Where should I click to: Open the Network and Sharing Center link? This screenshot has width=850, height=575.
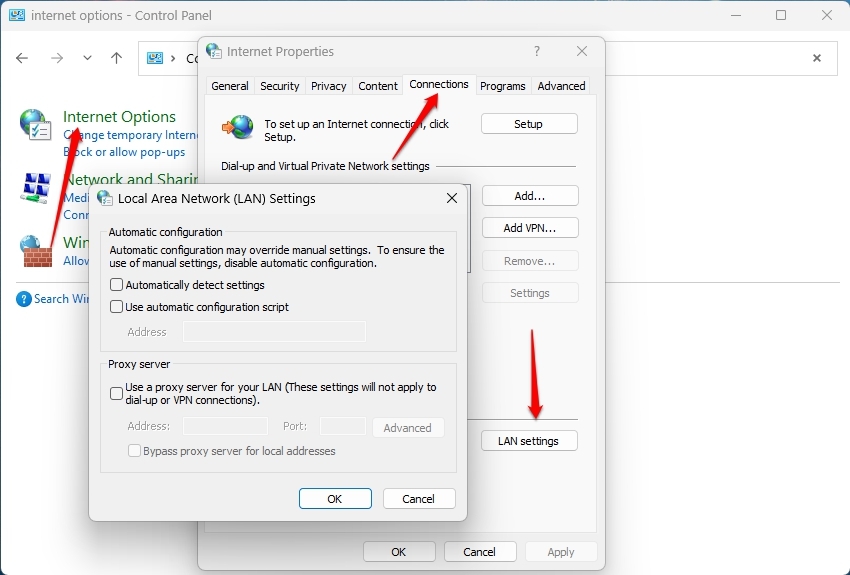130,179
